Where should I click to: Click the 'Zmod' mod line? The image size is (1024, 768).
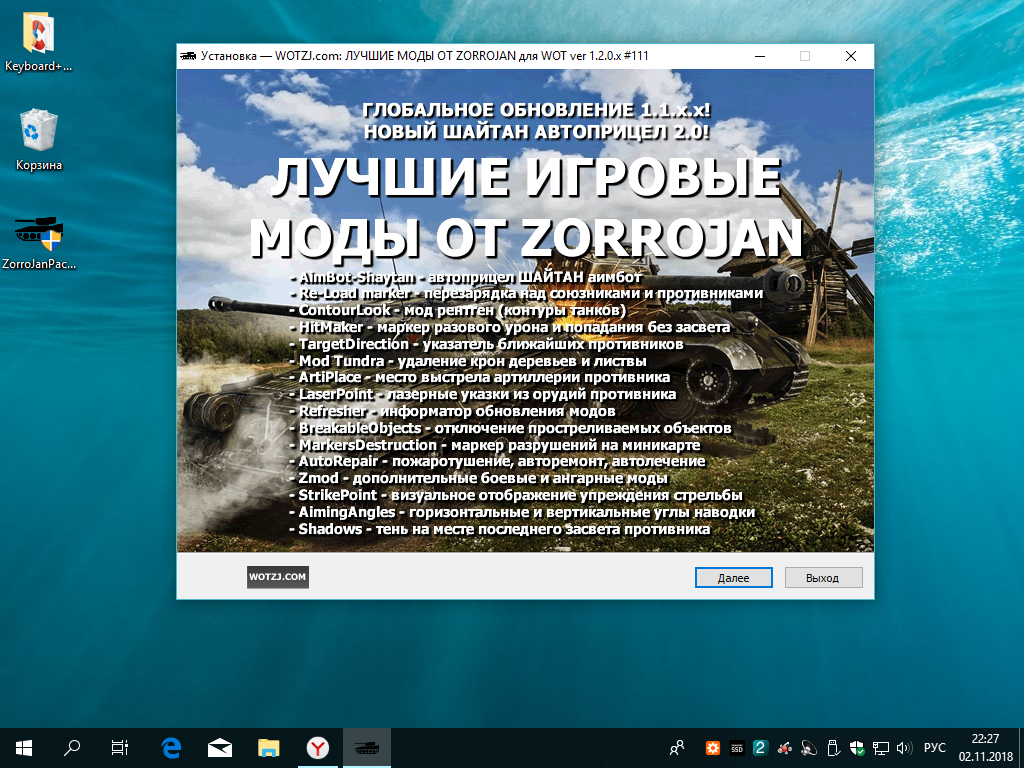[479, 478]
